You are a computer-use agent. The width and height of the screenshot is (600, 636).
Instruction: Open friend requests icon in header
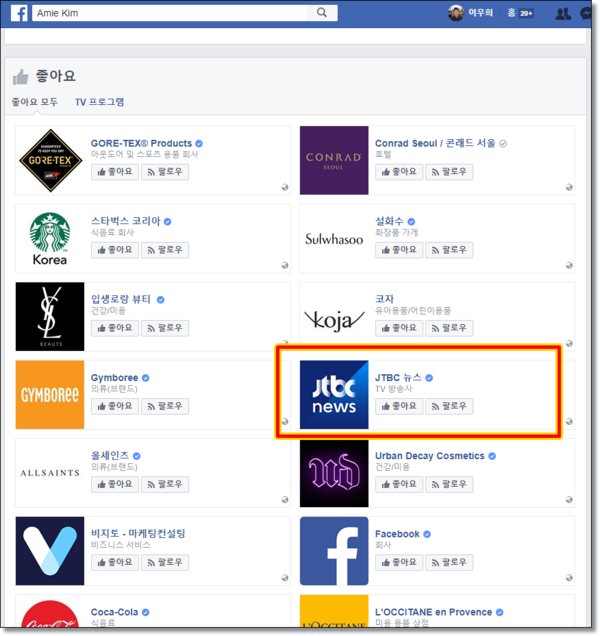563,13
